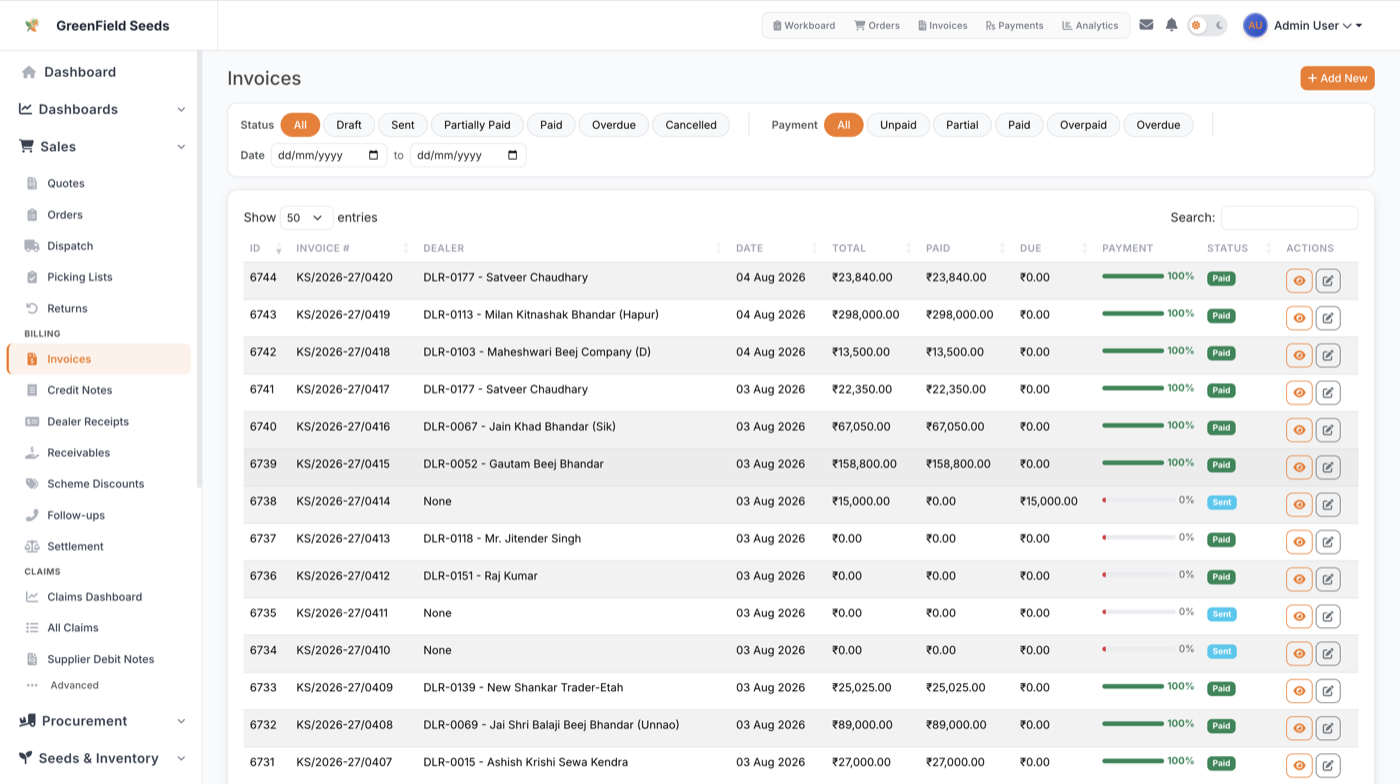Screen dimensions: 1400x784
Task: Filter status by Sent
Action: pyautogui.click(x=403, y=125)
